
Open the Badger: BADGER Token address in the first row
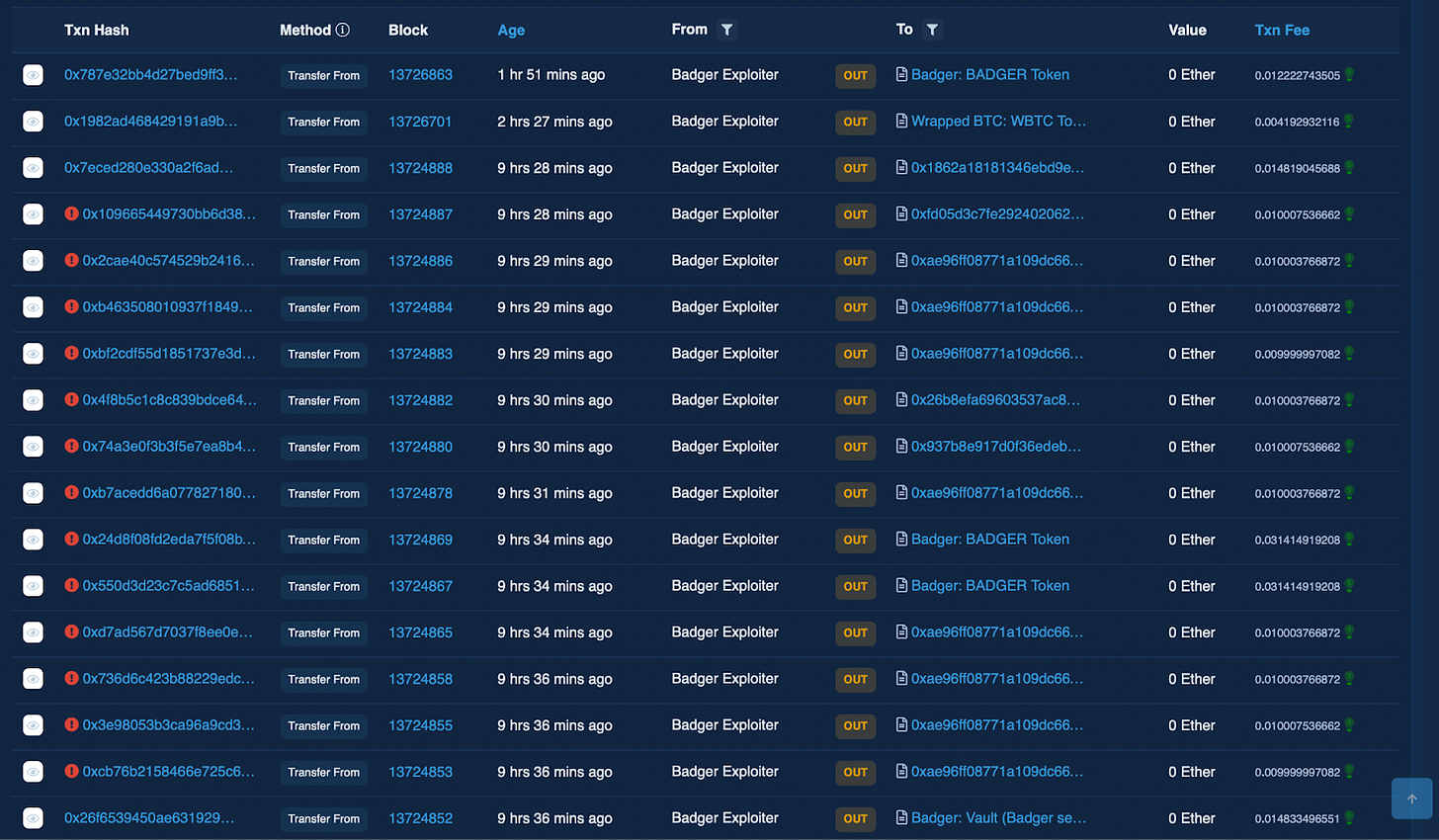point(989,75)
